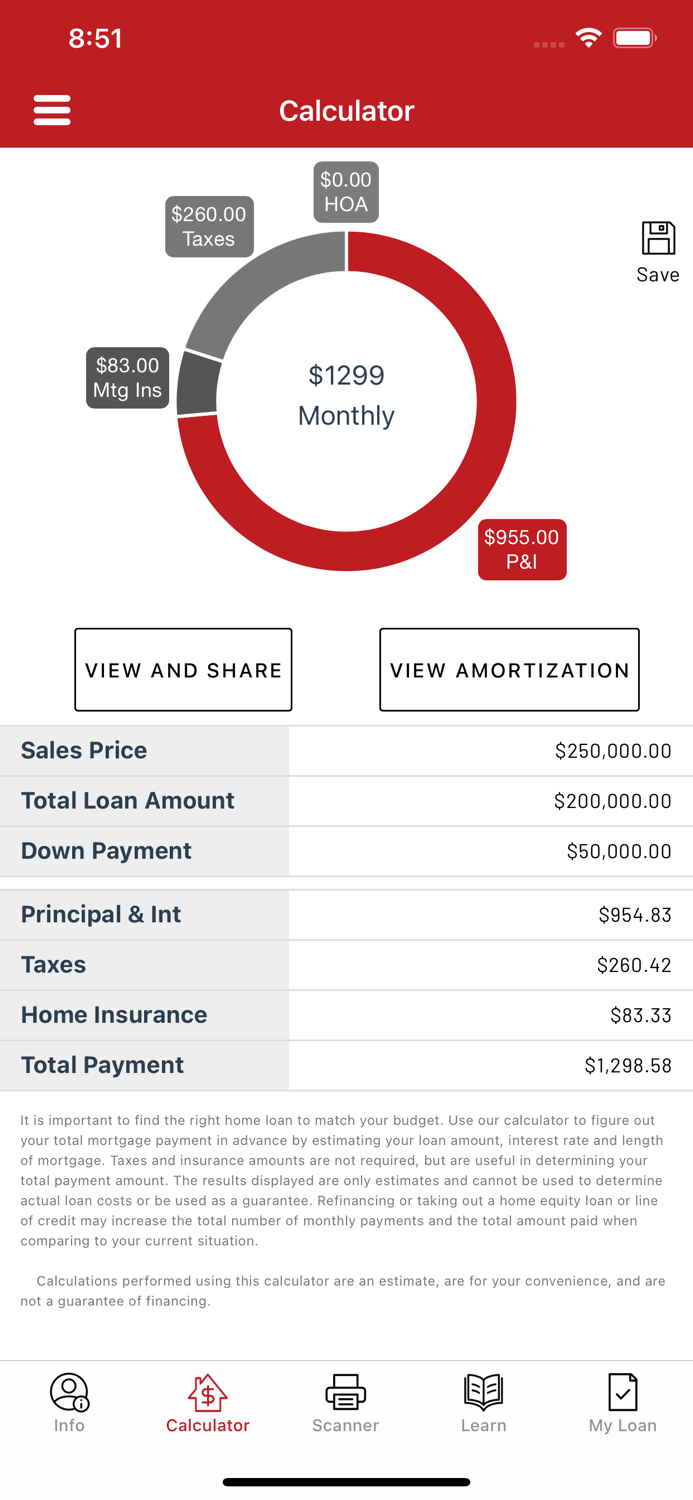Select the Learn book icon
Screen dimensions: 693x1500
(484, 1393)
